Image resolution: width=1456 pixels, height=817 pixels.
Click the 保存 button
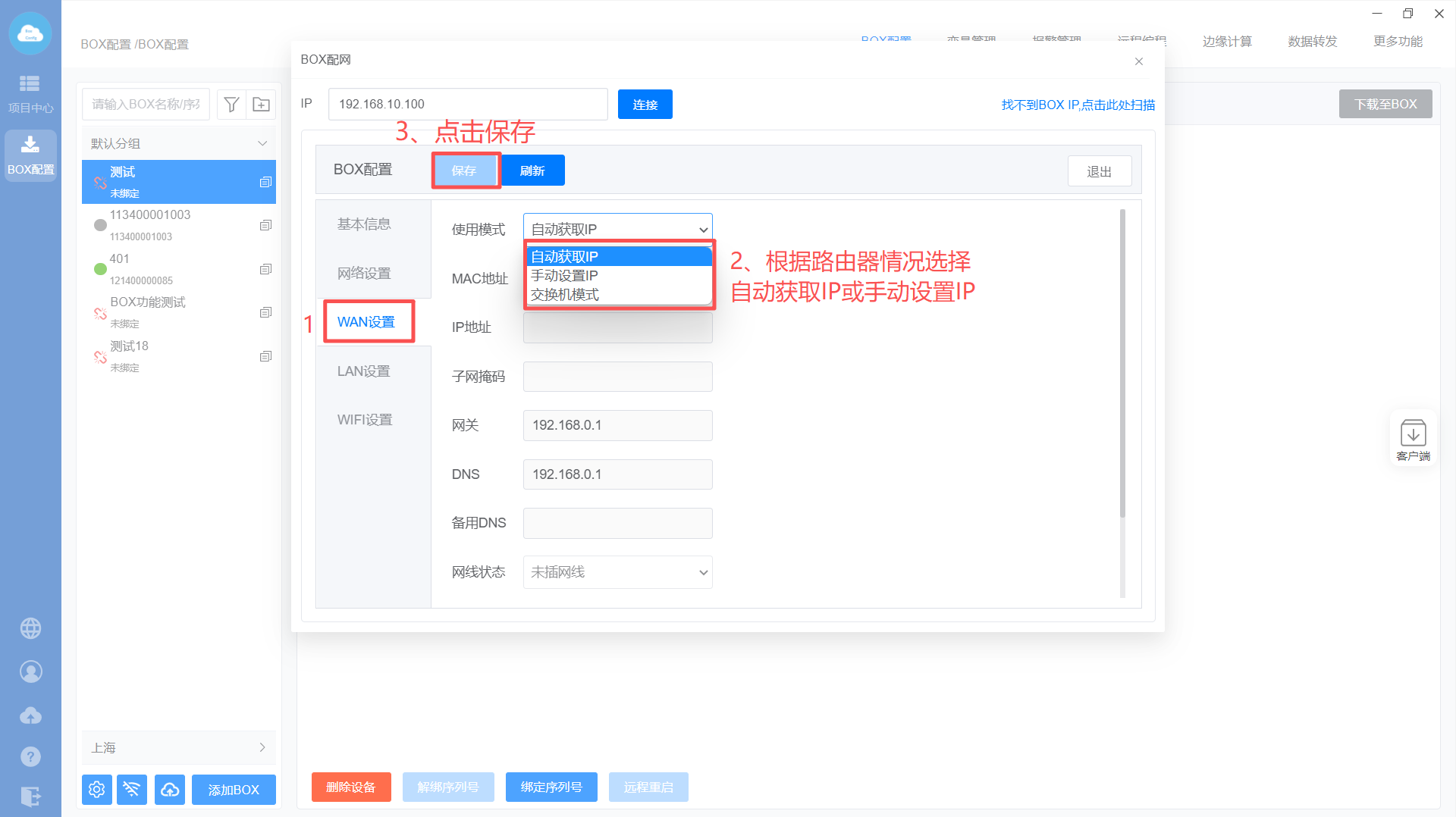click(x=465, y=171)
